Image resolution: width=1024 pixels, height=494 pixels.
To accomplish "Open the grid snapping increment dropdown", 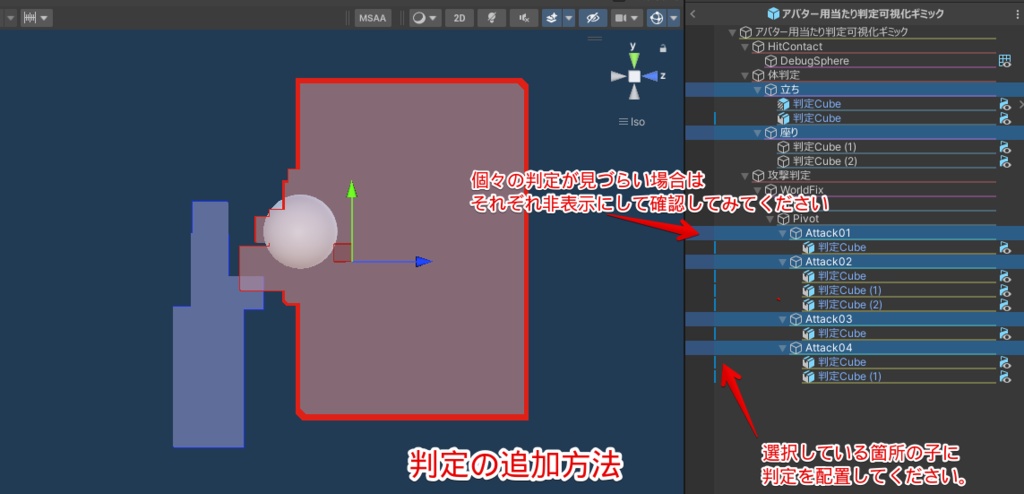I will [x=37, y=18].
